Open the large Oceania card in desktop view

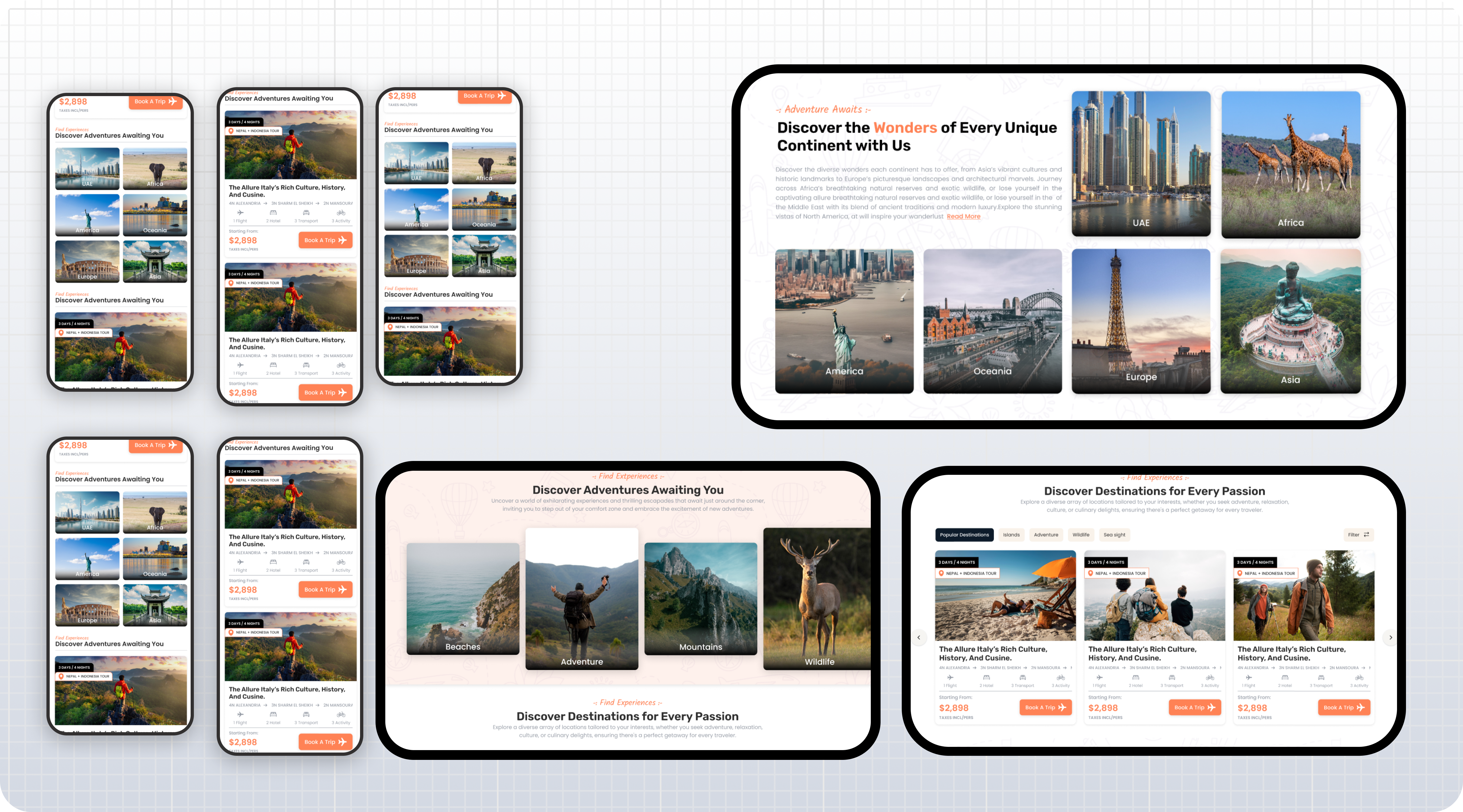coord(992,321)
